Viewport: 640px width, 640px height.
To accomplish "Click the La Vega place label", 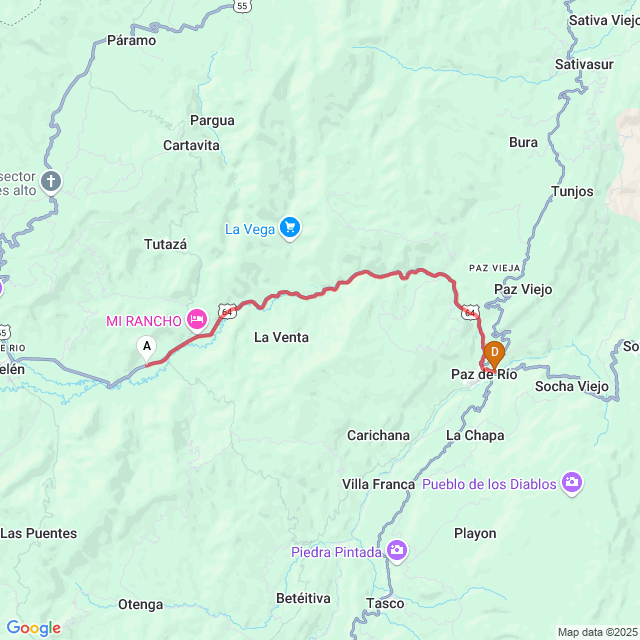I will click(250, 229).
